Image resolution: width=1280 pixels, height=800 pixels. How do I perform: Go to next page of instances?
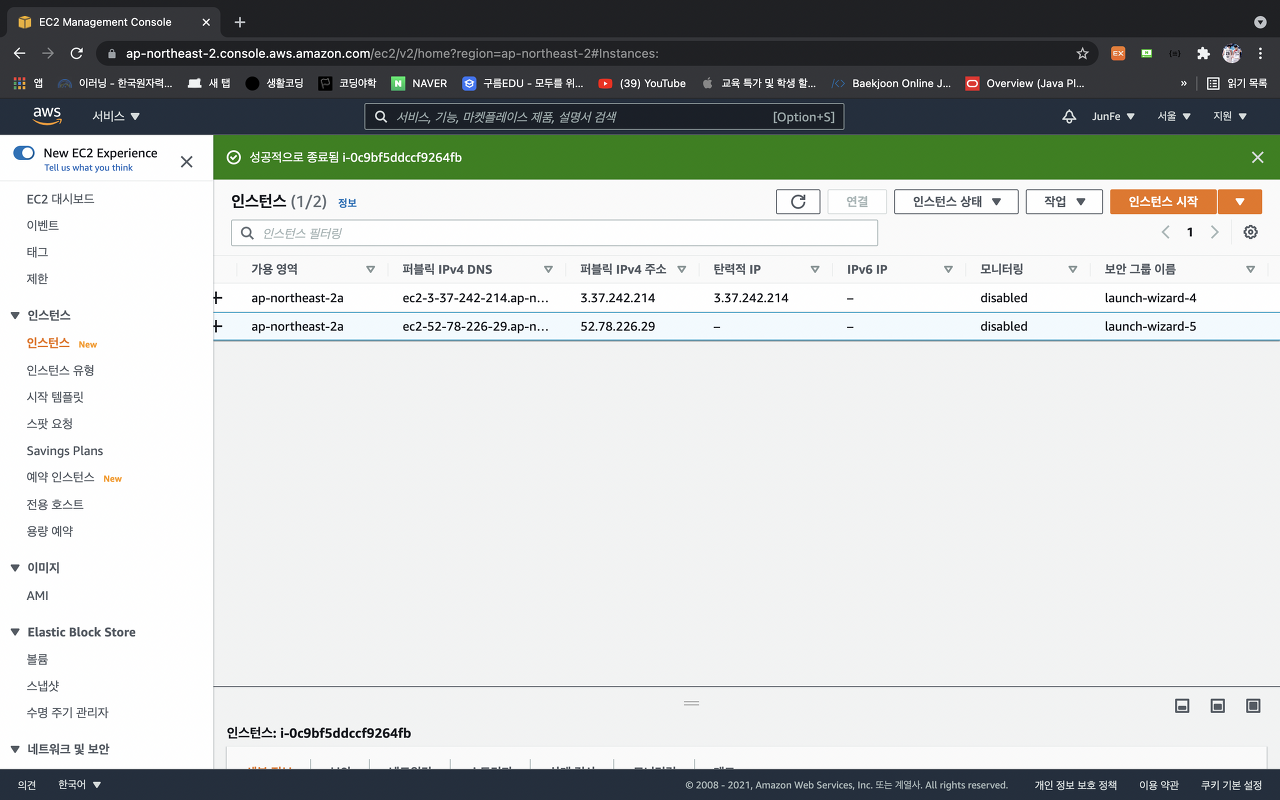click(1215, 232)
